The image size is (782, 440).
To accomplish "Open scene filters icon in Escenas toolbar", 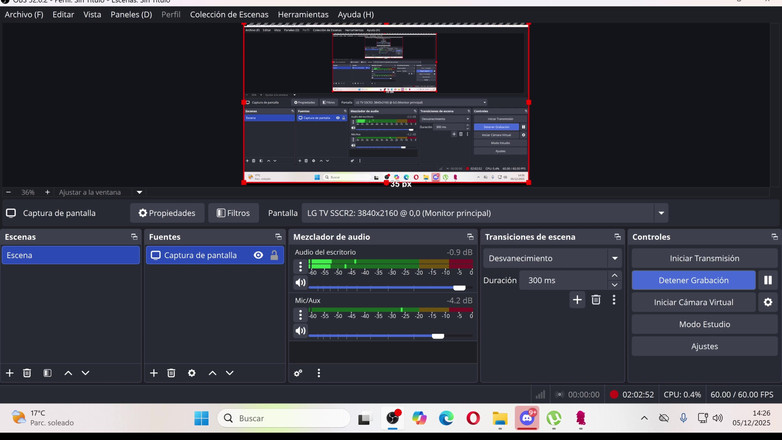I will click(47, 373).
